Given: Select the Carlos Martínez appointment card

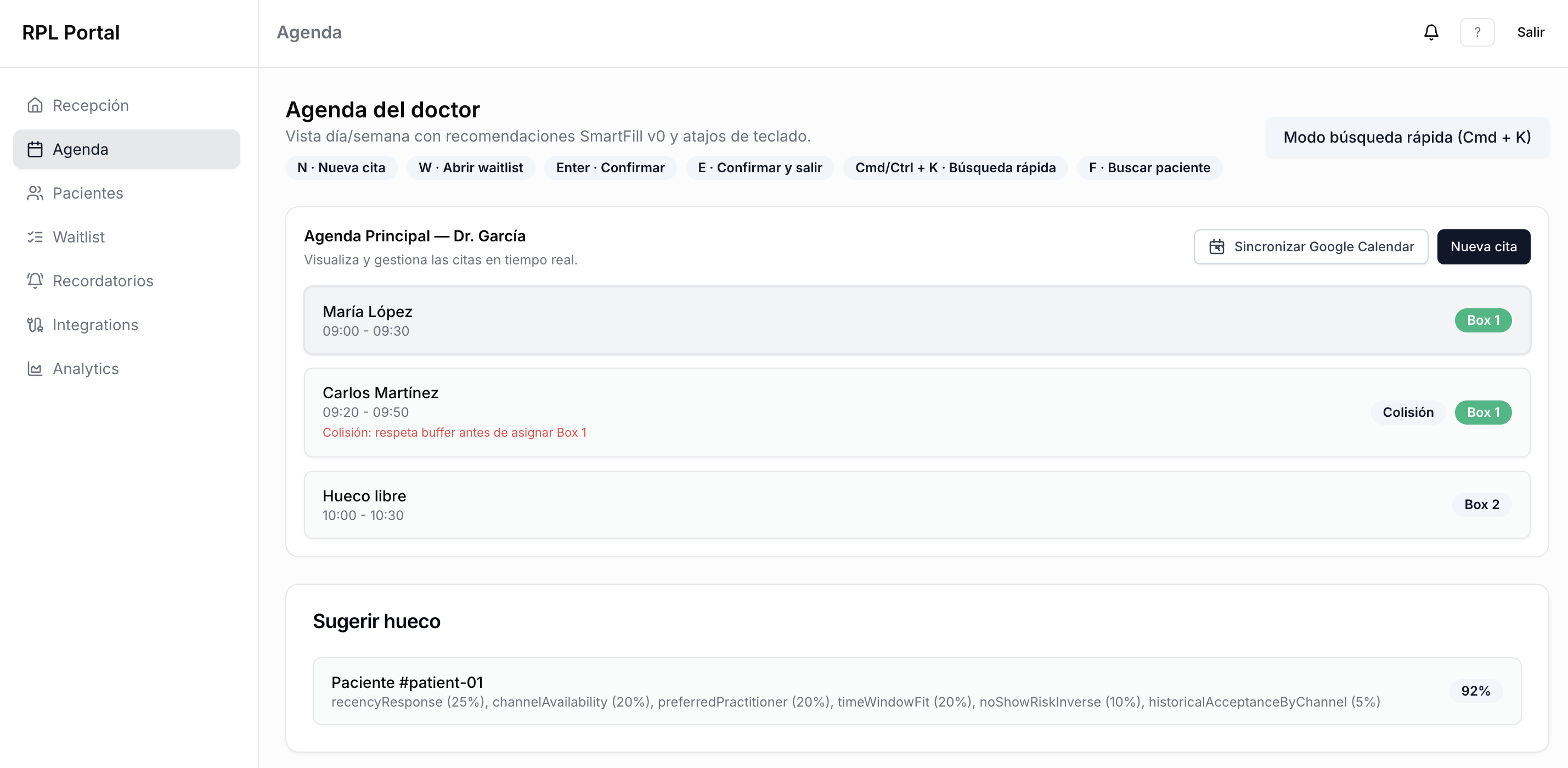Looking at the screenshot, I should point(917,412).
